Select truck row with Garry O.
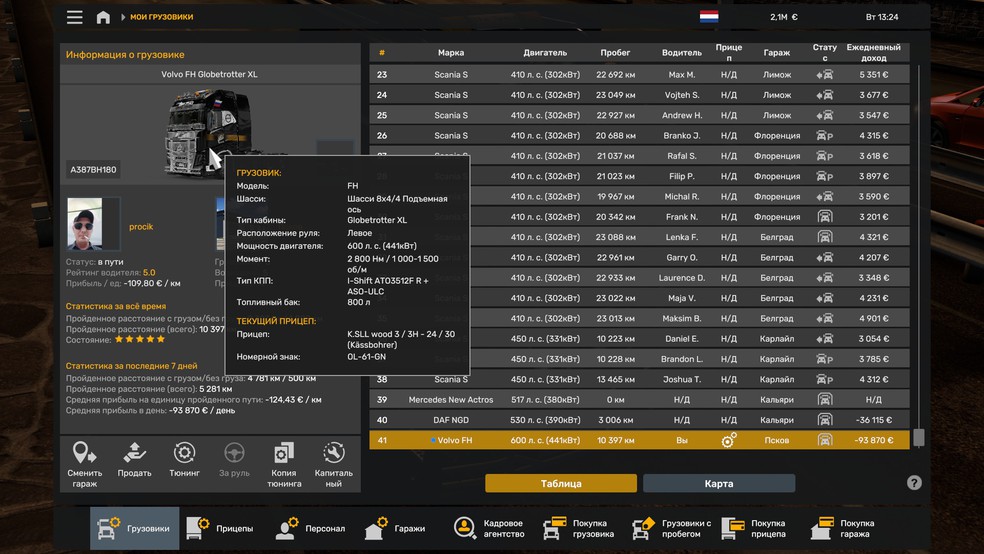Image resolution: width=984 pixels, height=554 pixels. coord(639,257)
